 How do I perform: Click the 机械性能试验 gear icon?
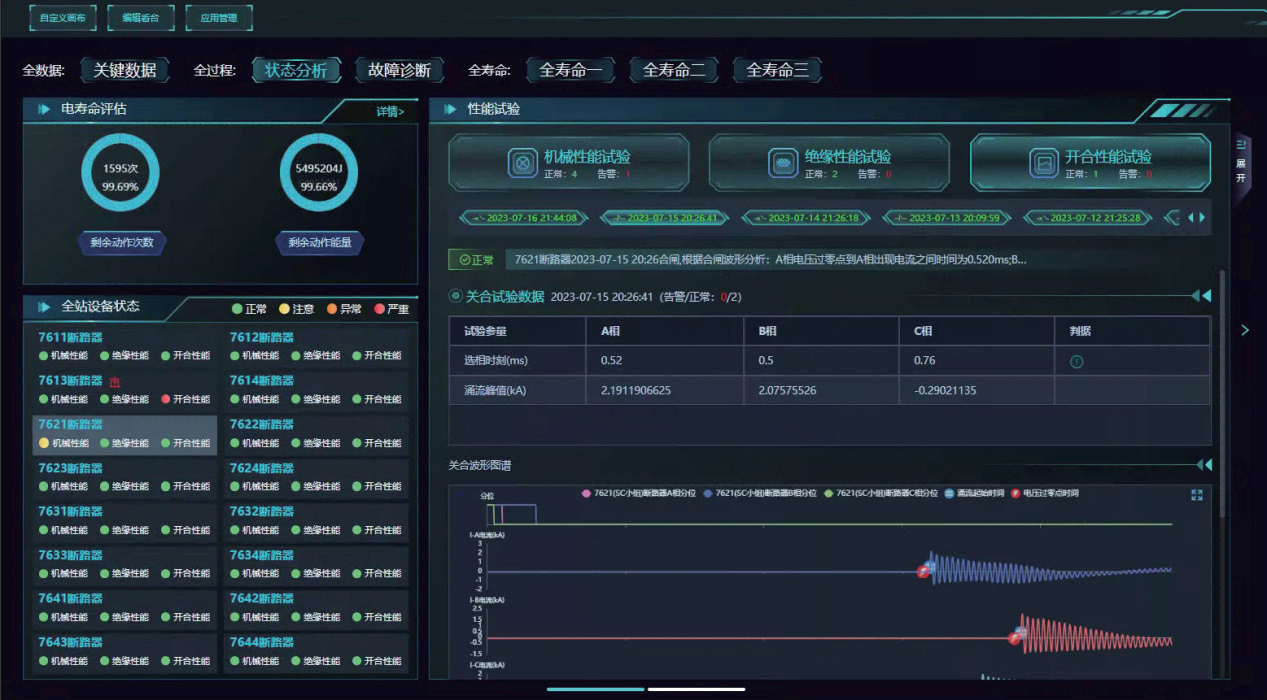point(520,163)
